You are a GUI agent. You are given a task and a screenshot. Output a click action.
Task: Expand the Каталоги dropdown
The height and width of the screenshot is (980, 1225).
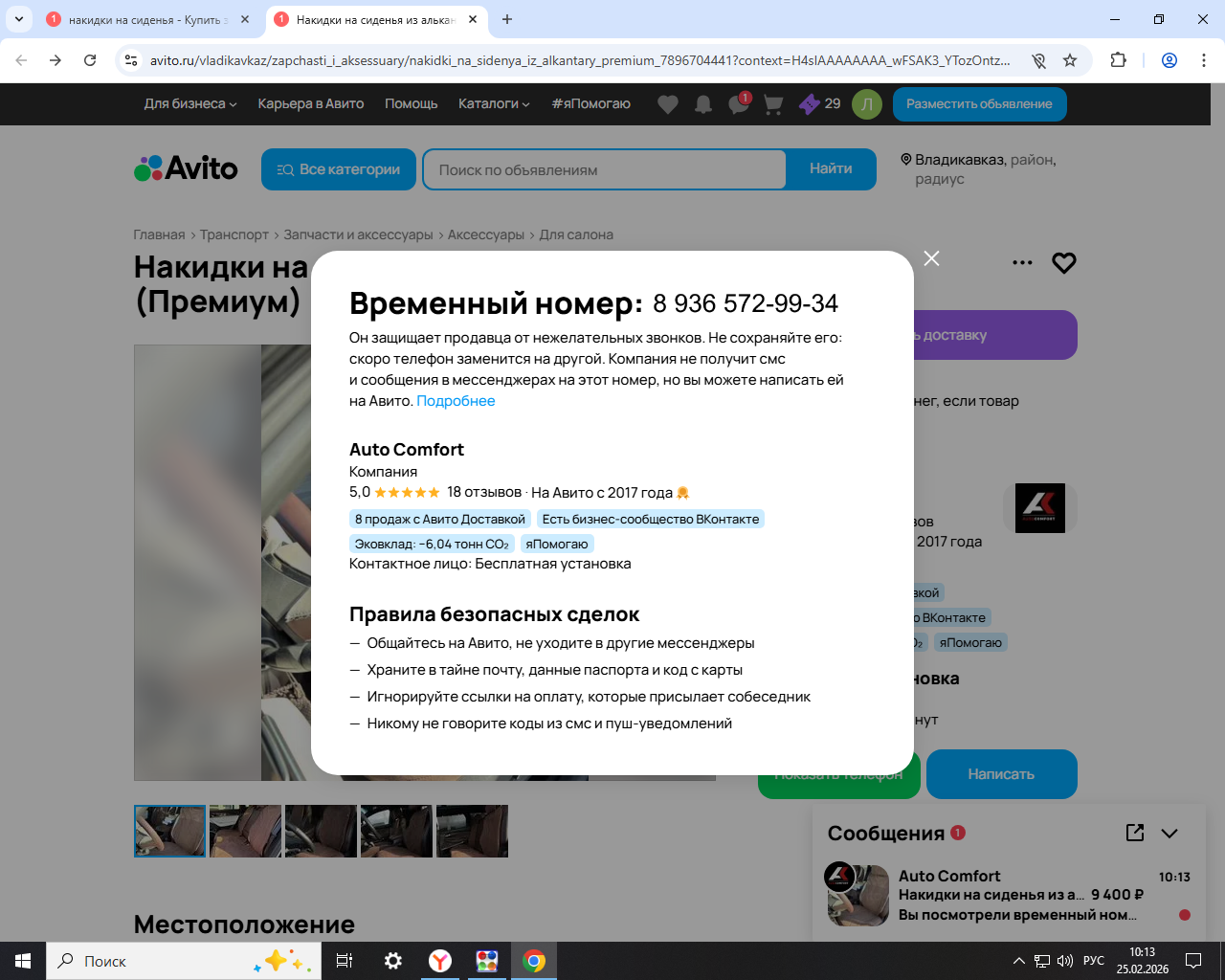(x=494, y=103)
